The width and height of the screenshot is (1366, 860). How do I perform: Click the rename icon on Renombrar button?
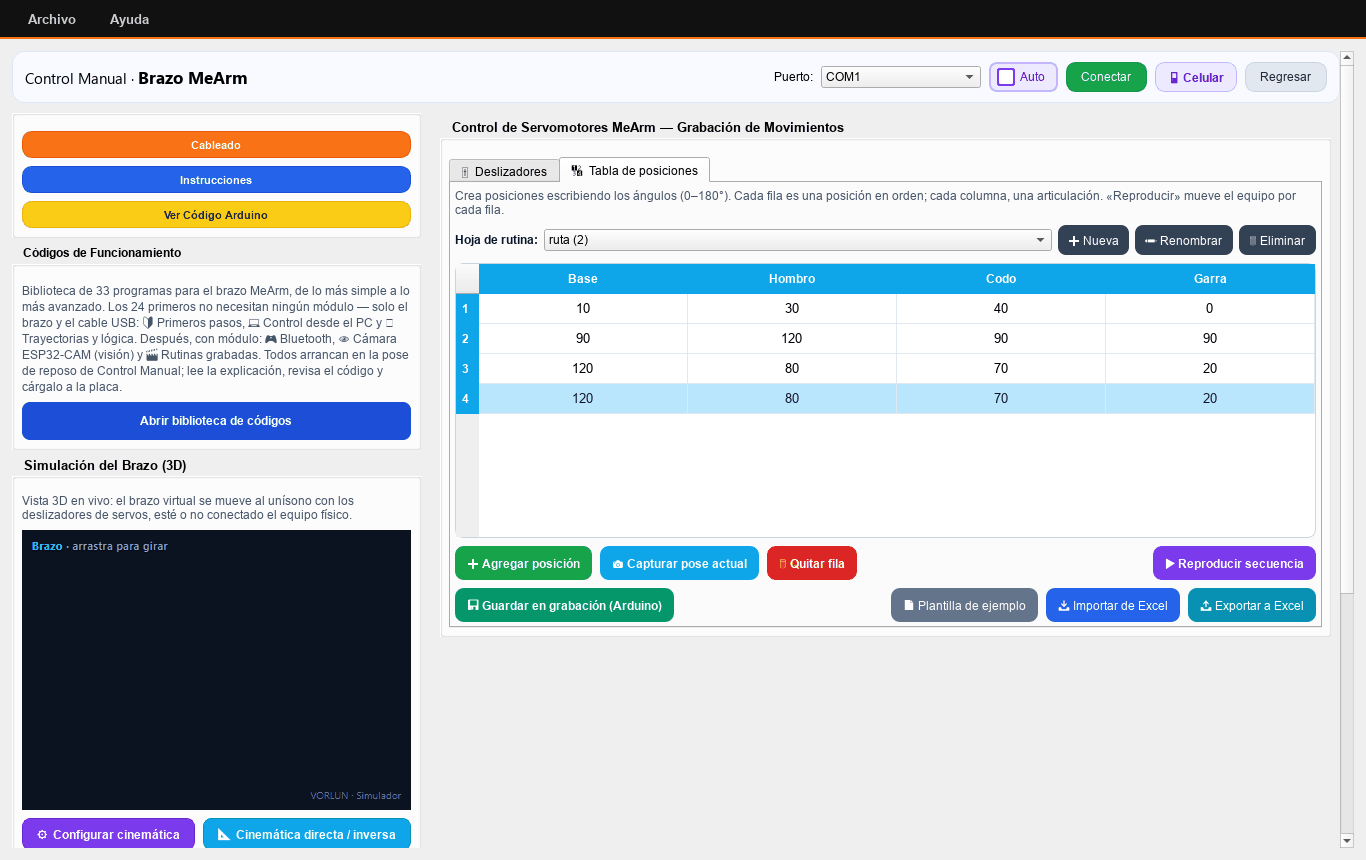(x=1150, y=241)
